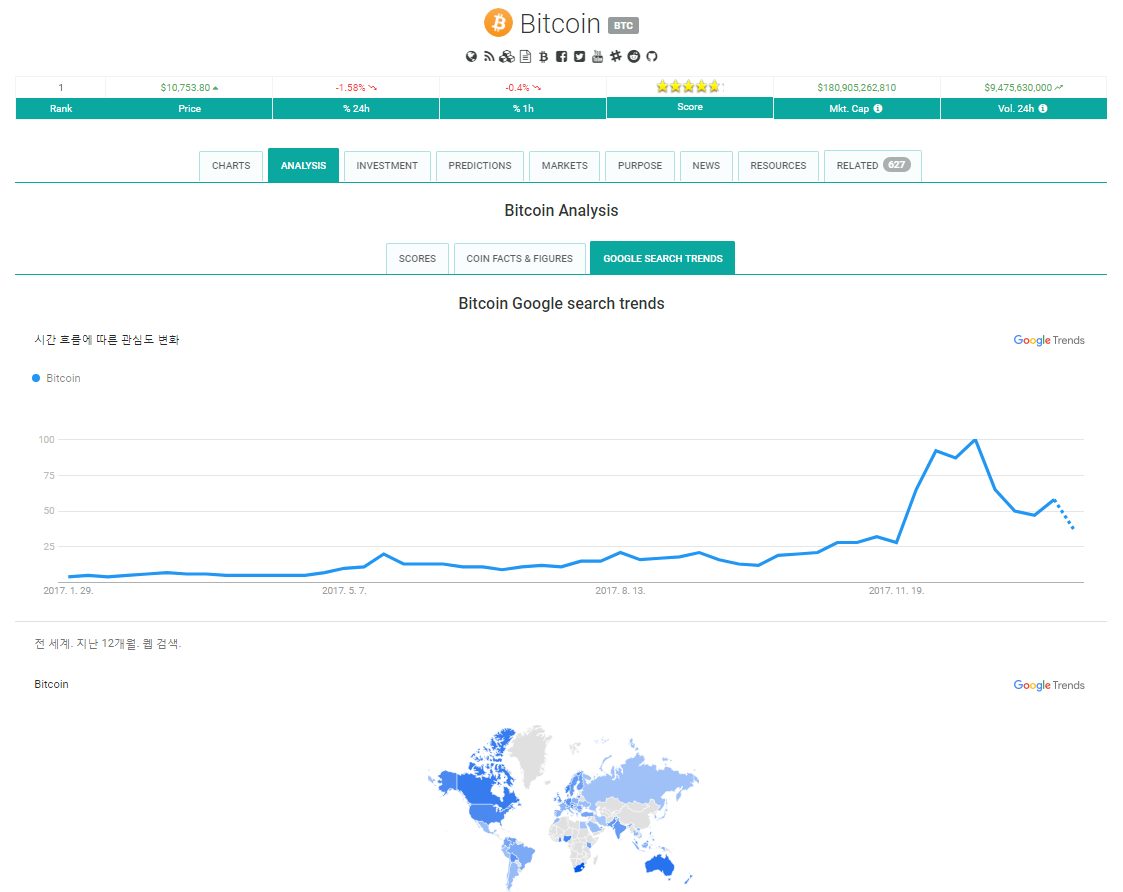This screenshot has width=1123, height=892.
Task: Click the 2017. 5. 7. date label
Action: point(344,591)
